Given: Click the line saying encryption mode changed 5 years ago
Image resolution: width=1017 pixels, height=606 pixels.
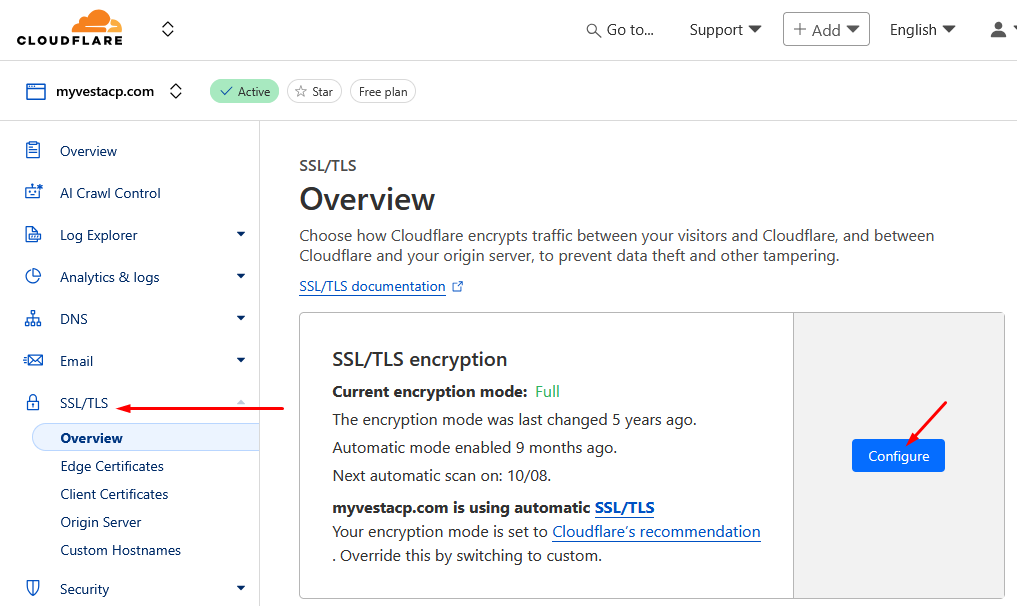Looking at the screenshot, I should [514, 420].
